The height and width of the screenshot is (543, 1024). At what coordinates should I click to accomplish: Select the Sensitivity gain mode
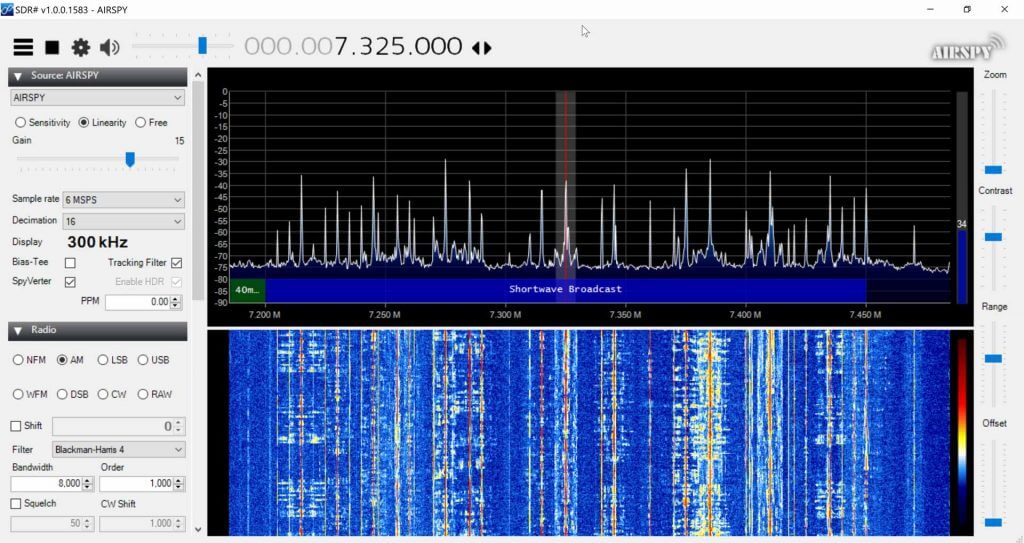point(20,123)
